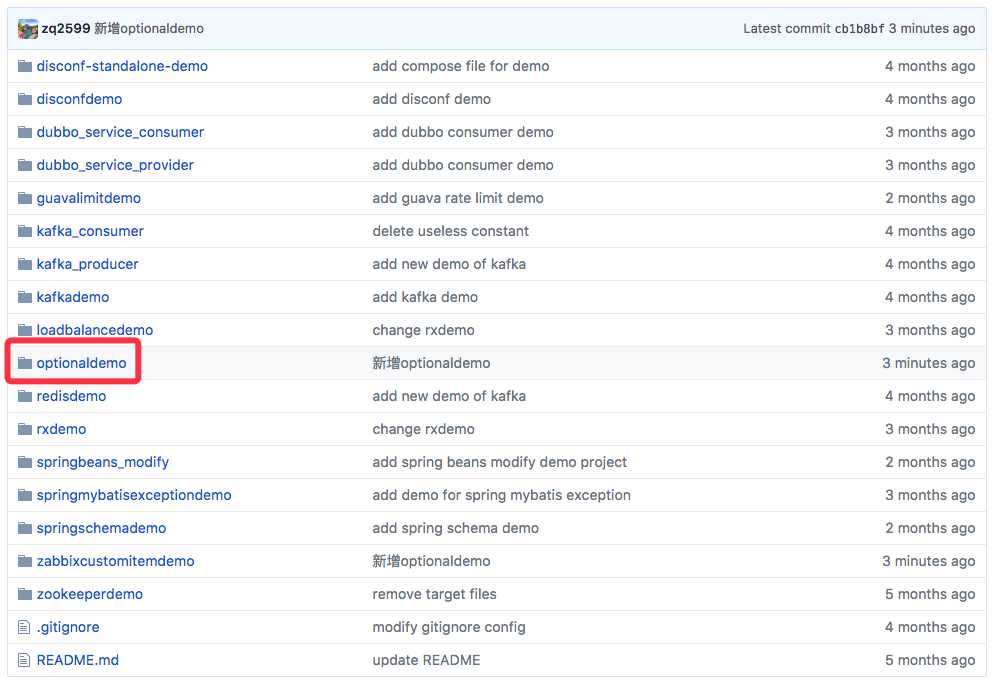
Task: Click folder icon beside springmybatisexceptiondemo
Action: tap(25, 495)
